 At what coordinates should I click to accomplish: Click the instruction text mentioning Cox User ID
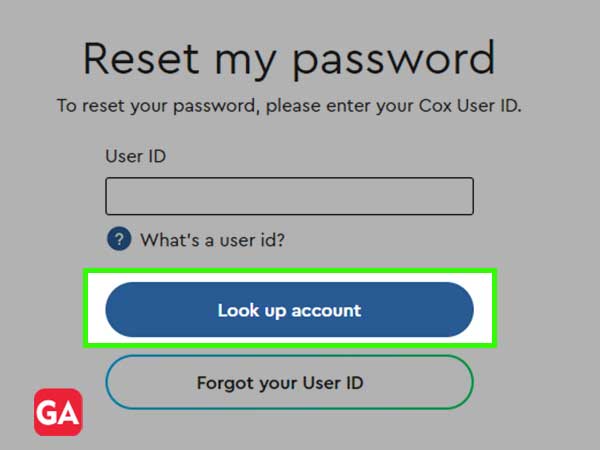[289, 106]
